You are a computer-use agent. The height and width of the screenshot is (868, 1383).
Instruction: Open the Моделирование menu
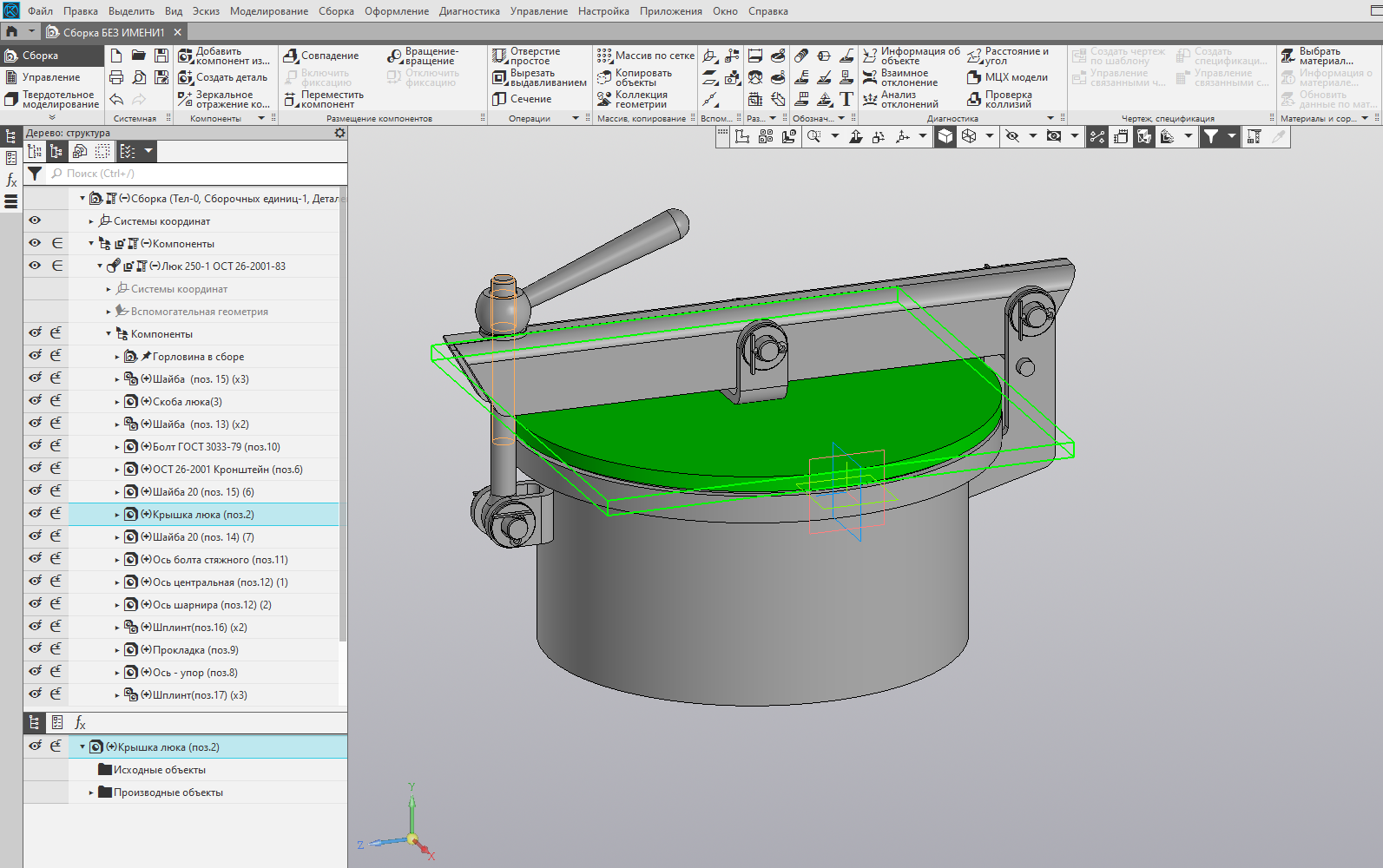pyautogui.click(x=268, y=11)
